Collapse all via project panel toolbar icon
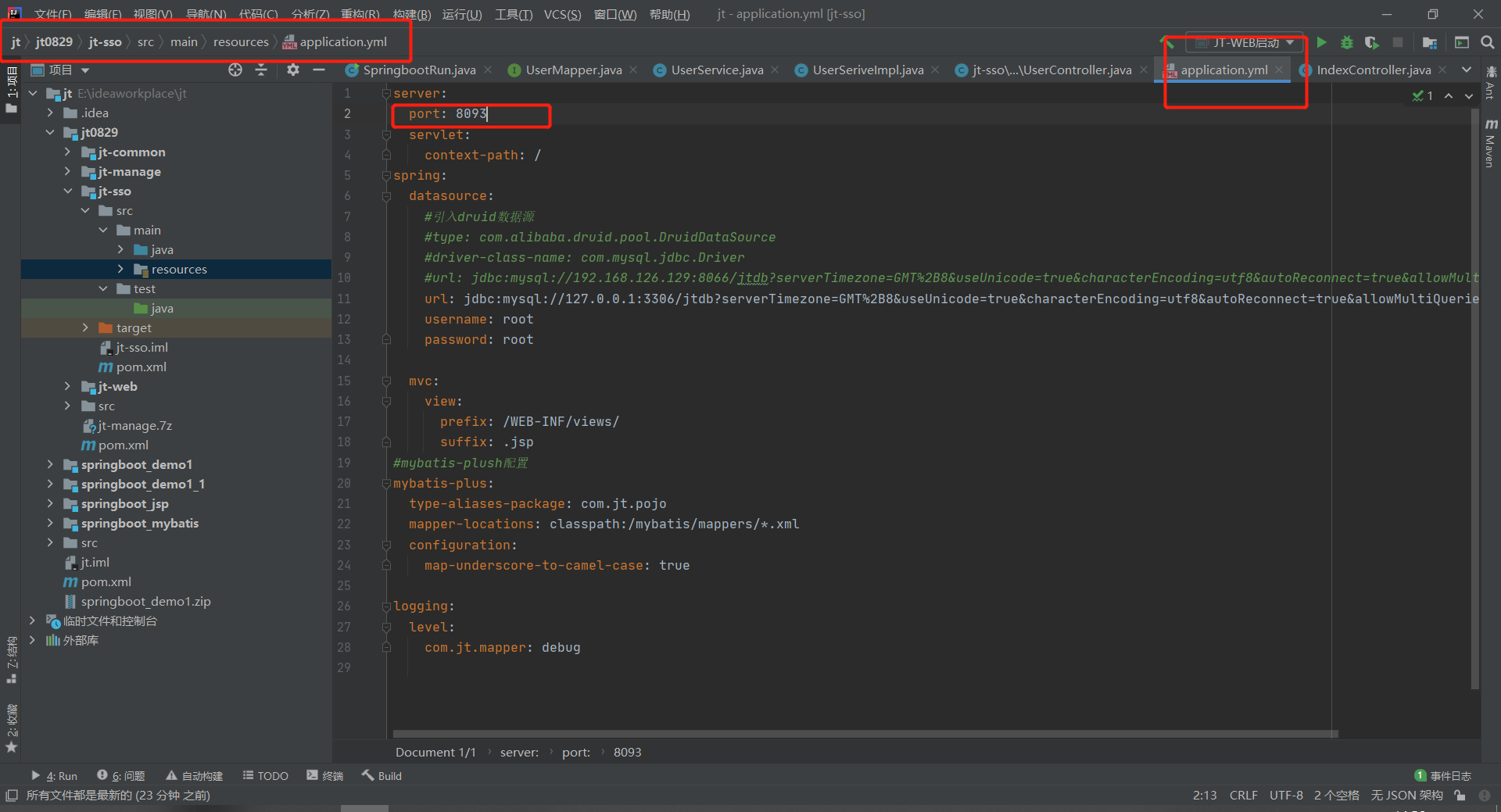Screen dimensions: 1501x812 [261, 70]
